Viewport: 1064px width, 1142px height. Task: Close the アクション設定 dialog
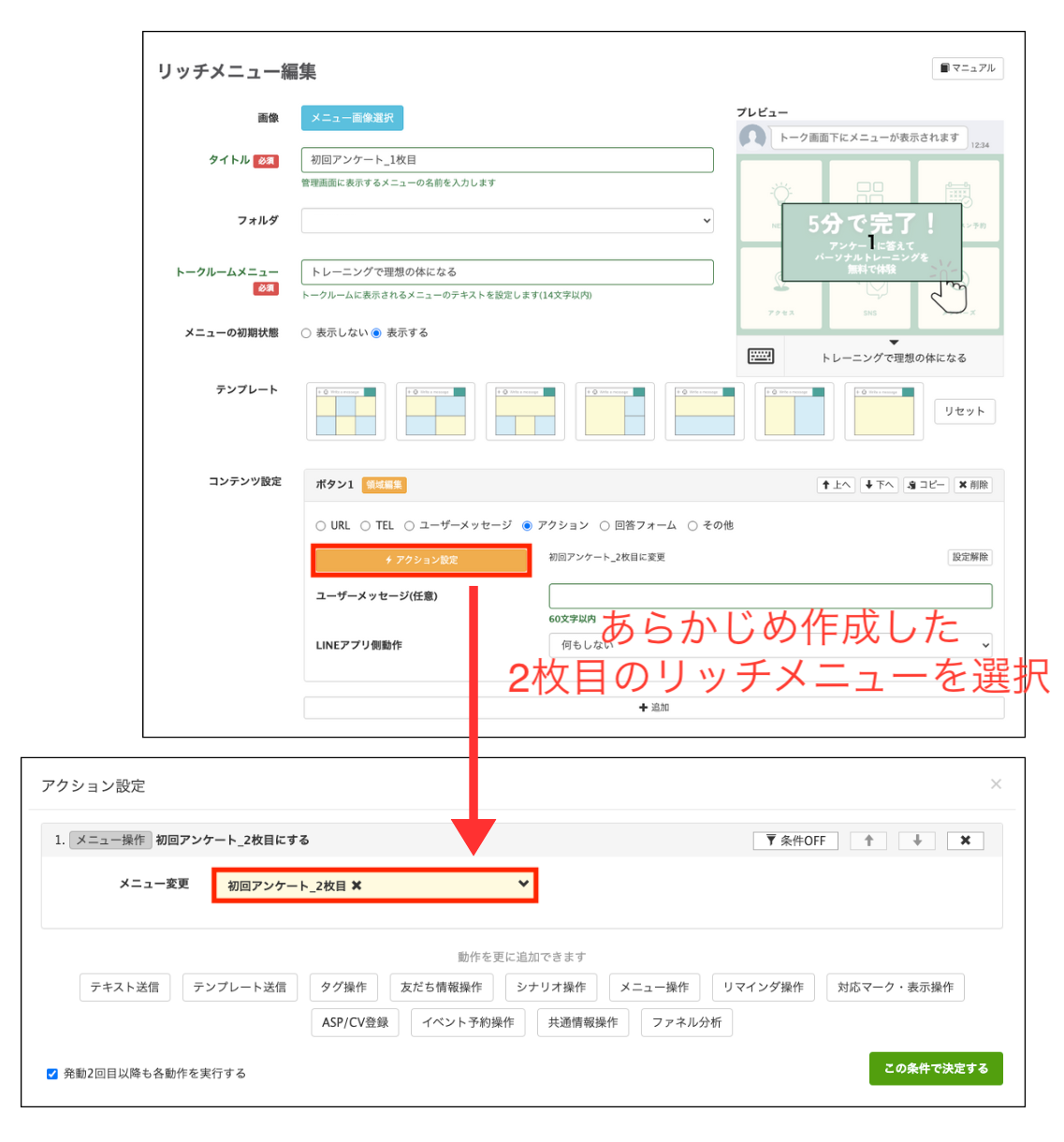click(x=996, y=784)
